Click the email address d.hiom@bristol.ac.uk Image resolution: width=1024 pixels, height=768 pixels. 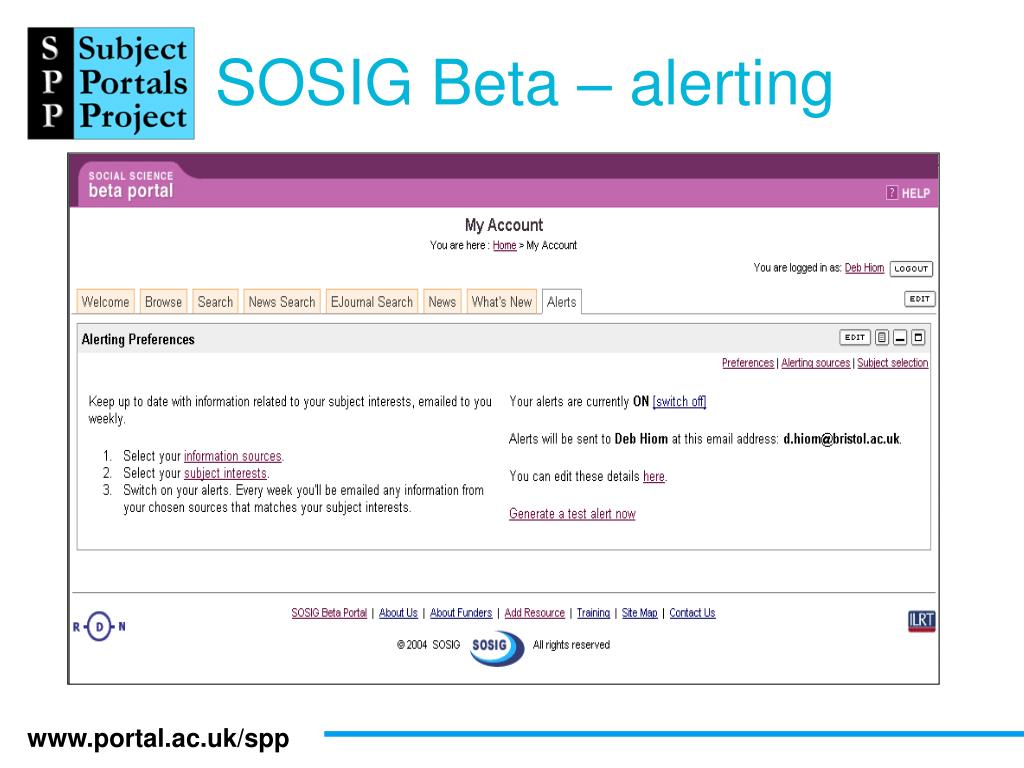[x=841, y=439]
